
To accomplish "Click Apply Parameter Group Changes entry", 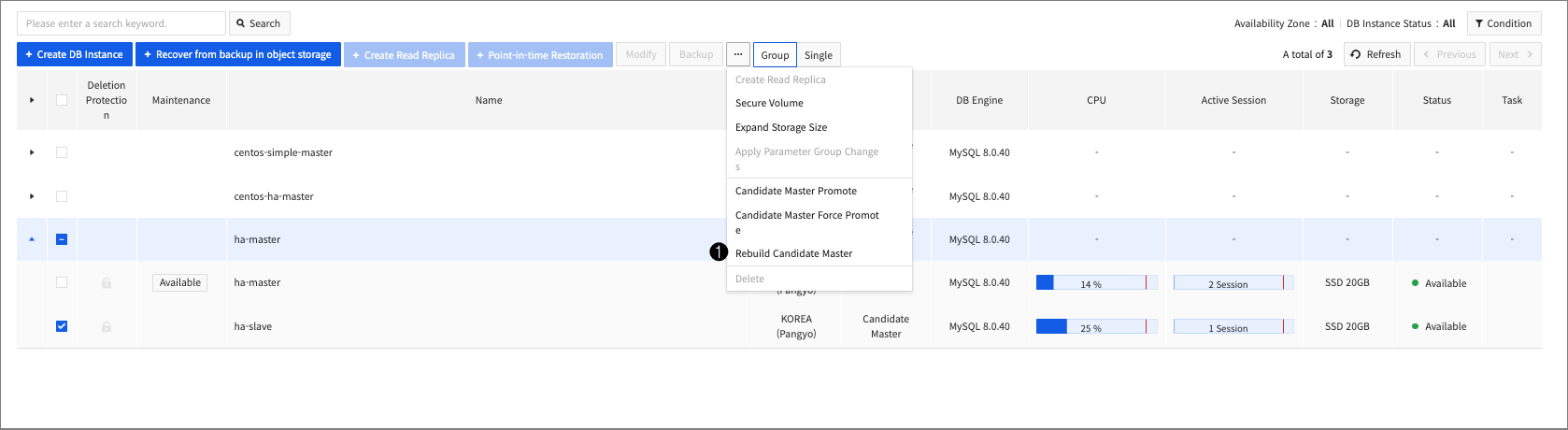I will click(x=807, y=159).
